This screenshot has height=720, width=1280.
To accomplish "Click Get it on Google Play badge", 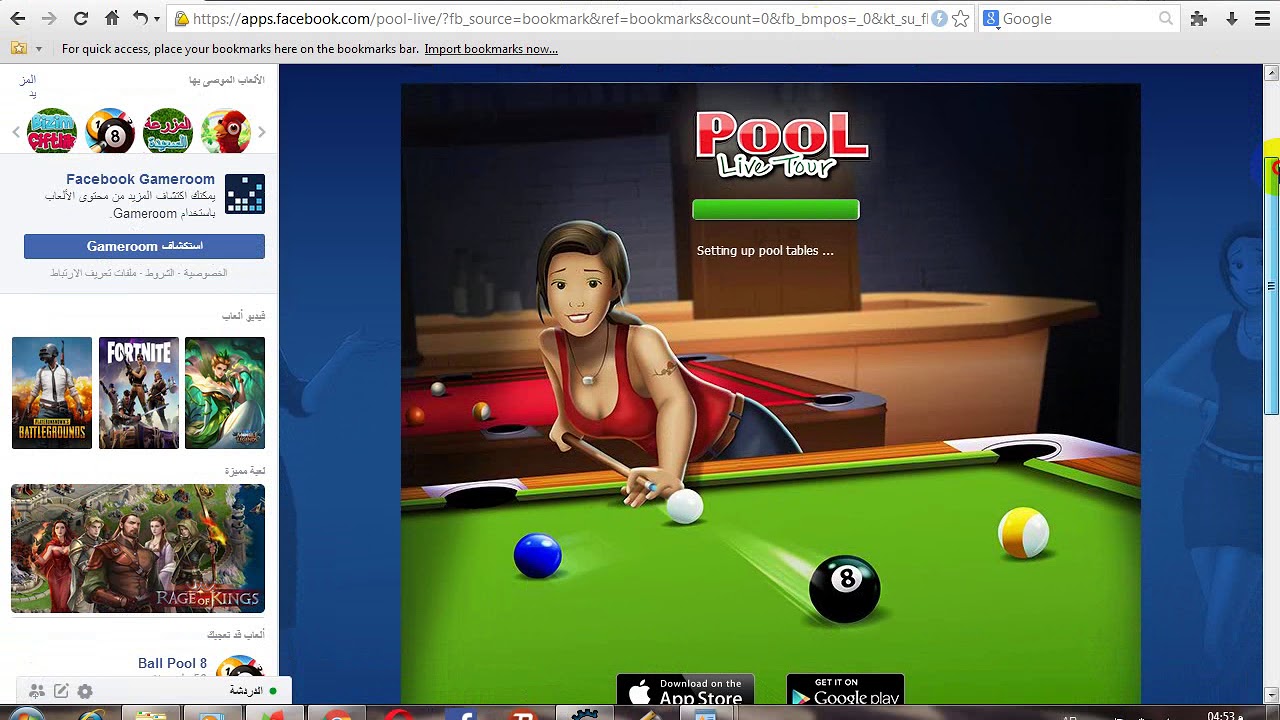I will click(845, 691).
